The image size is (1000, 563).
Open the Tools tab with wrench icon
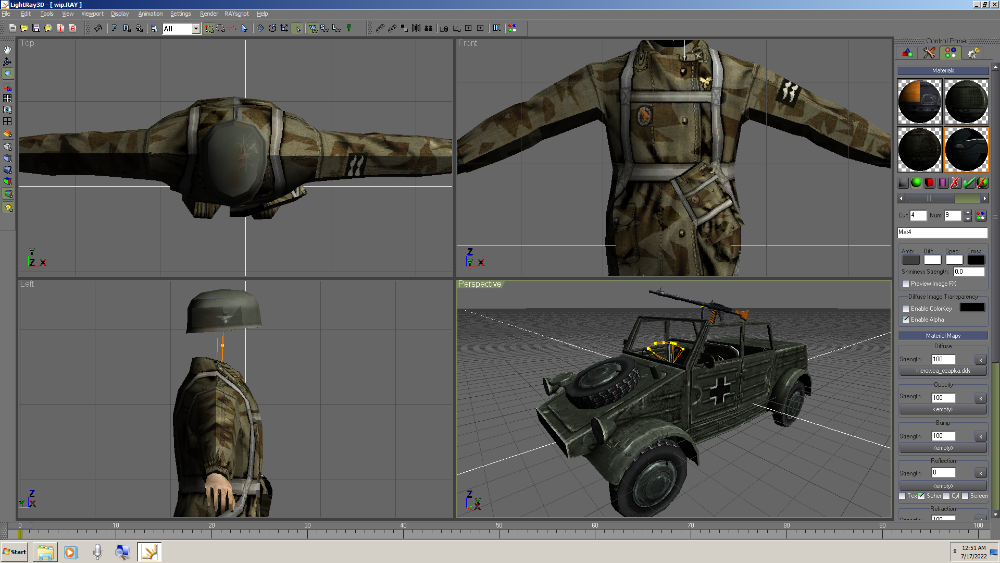[929, 53]
